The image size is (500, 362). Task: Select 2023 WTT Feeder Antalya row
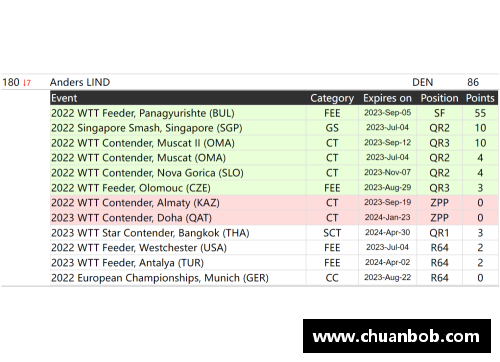coord(274,263)
